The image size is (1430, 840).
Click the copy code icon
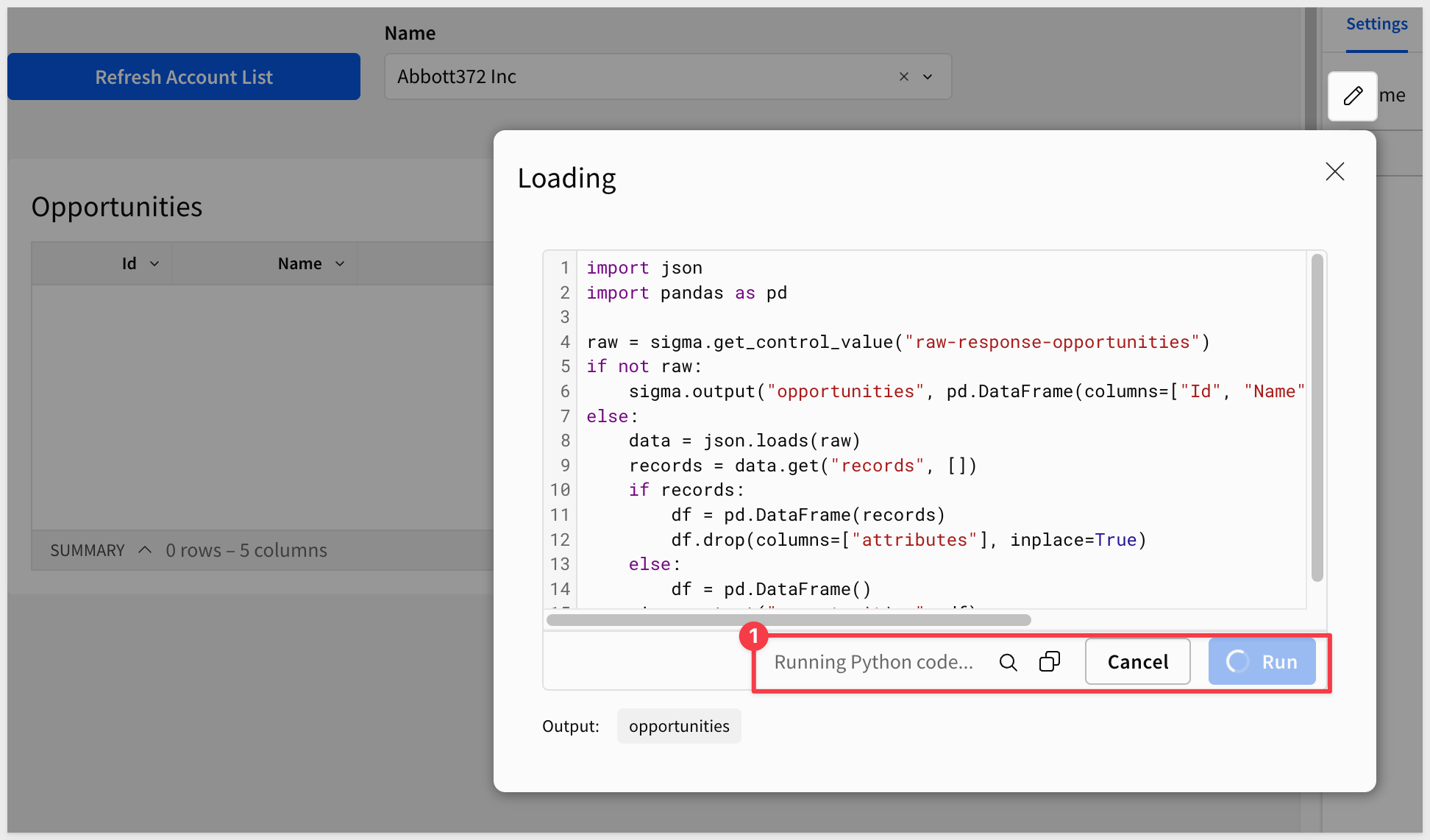tap(1050, 661)
